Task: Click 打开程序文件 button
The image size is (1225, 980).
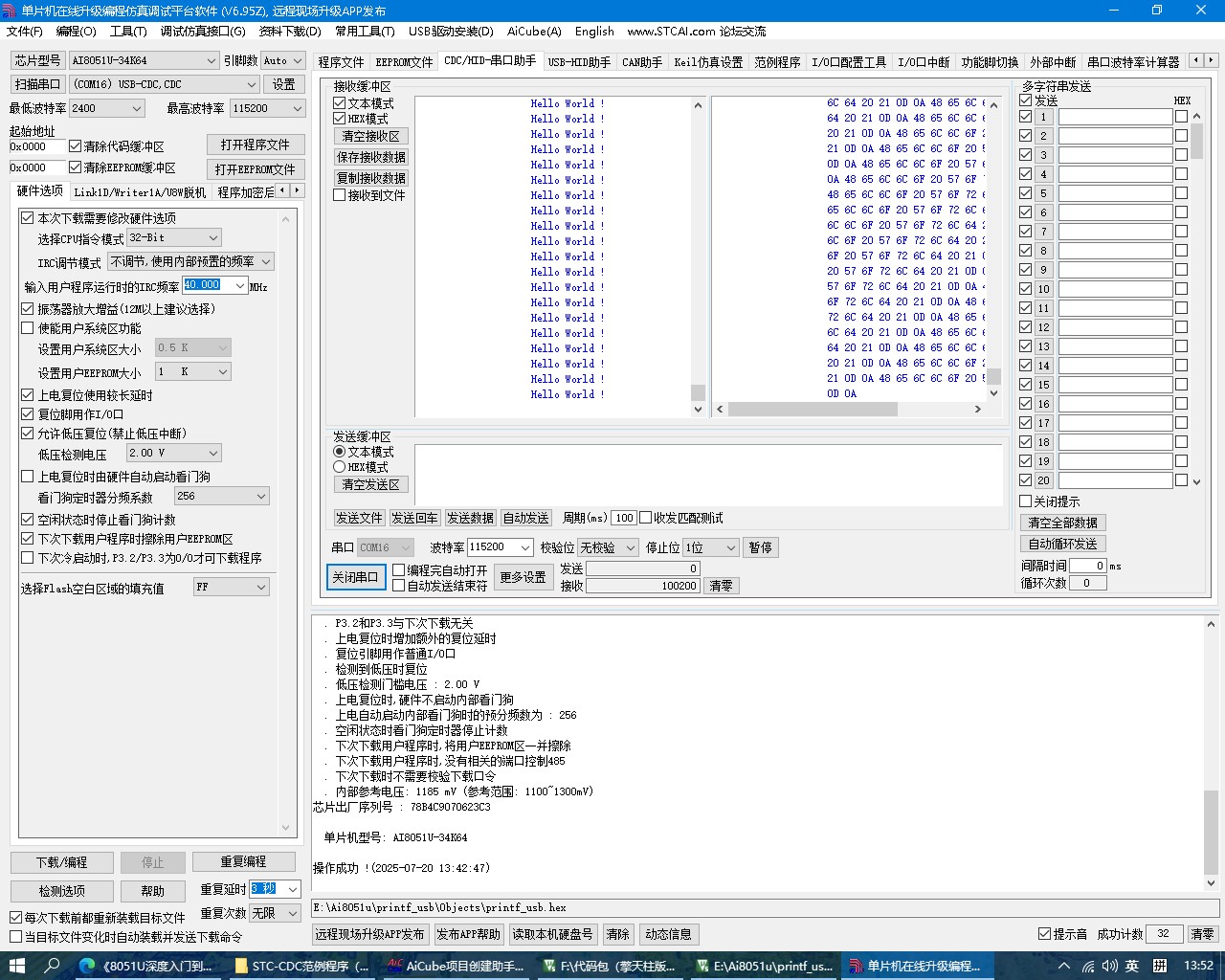Action: coord(256,145)
